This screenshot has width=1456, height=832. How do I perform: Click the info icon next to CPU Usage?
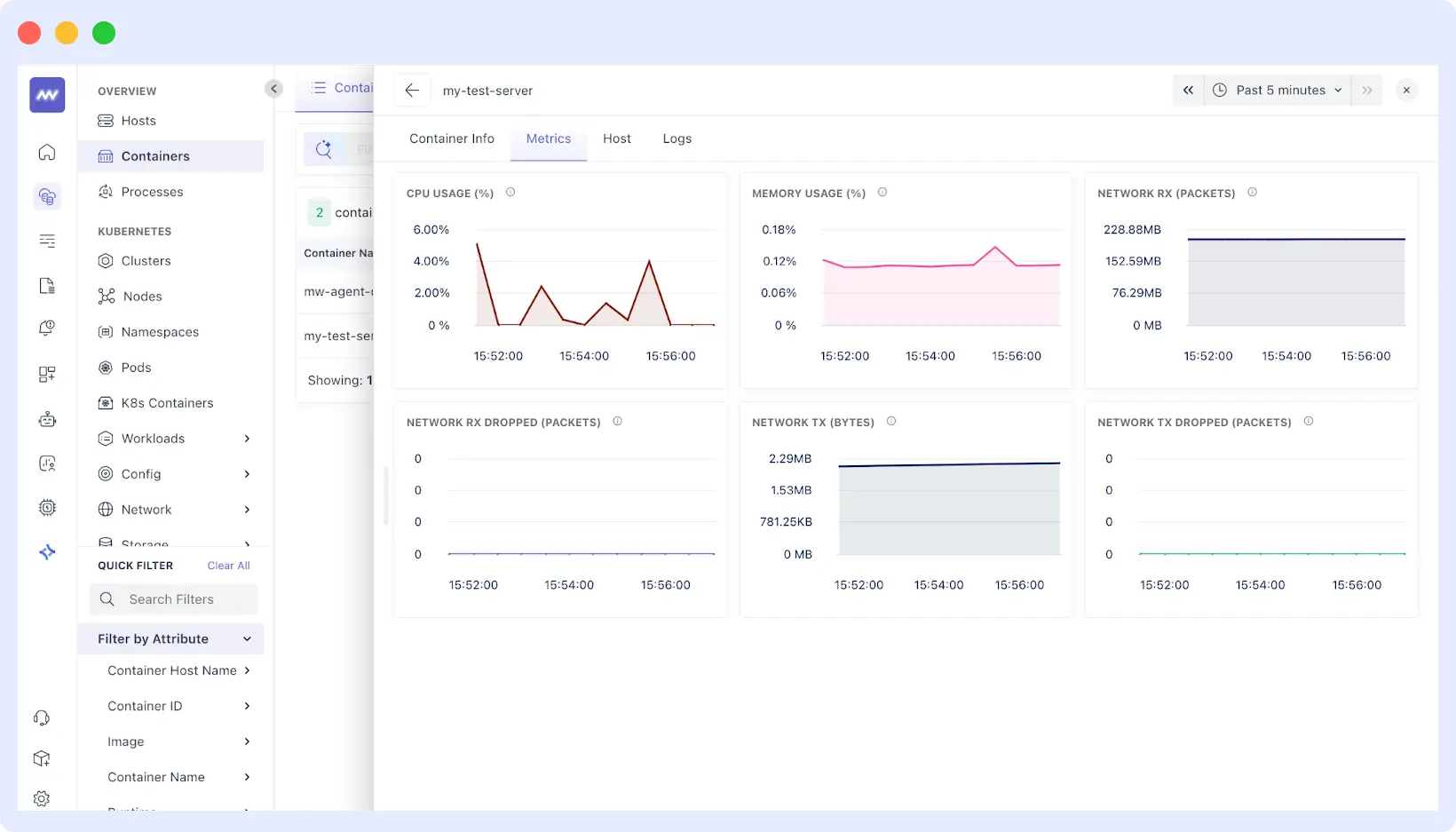point(511,192)
